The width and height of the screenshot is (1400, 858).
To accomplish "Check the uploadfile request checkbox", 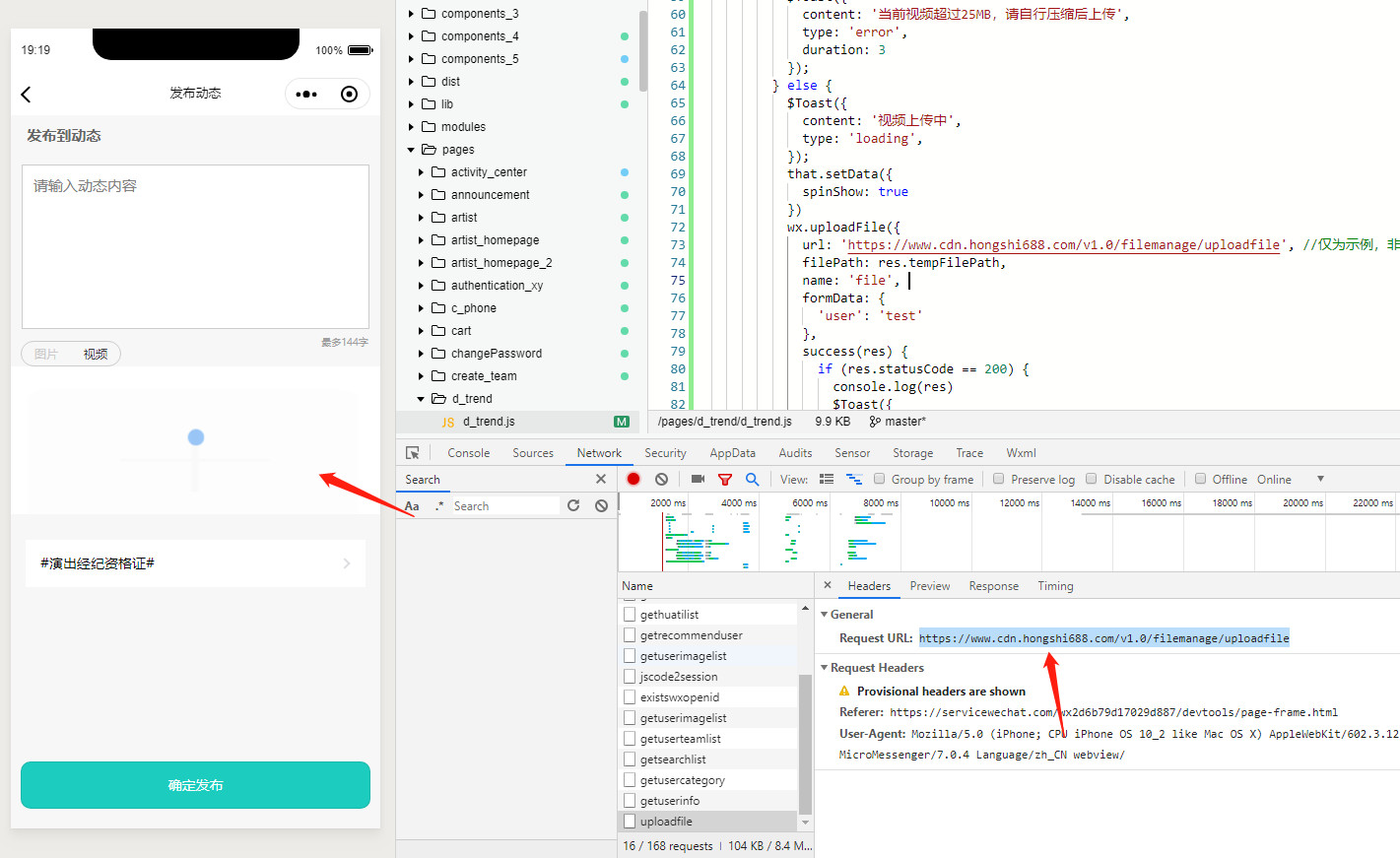I will pyautogui.click(x=630, y=821).
